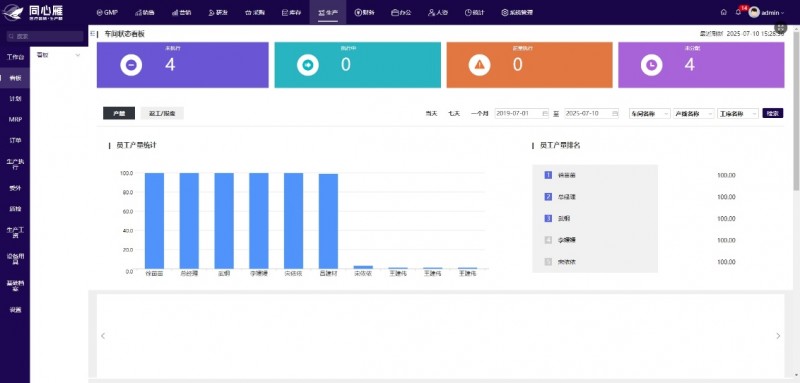Image resolution: width=800 pixels, height=383 pixels.
Task: Click the home icon in top bar
Action: (723, 12)
